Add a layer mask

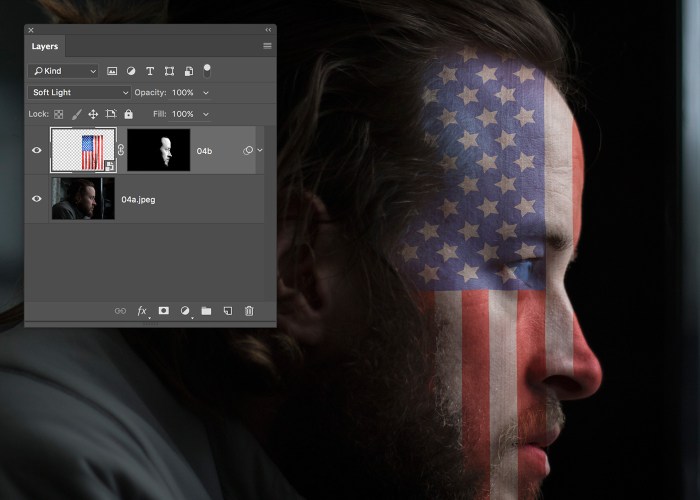164,310
